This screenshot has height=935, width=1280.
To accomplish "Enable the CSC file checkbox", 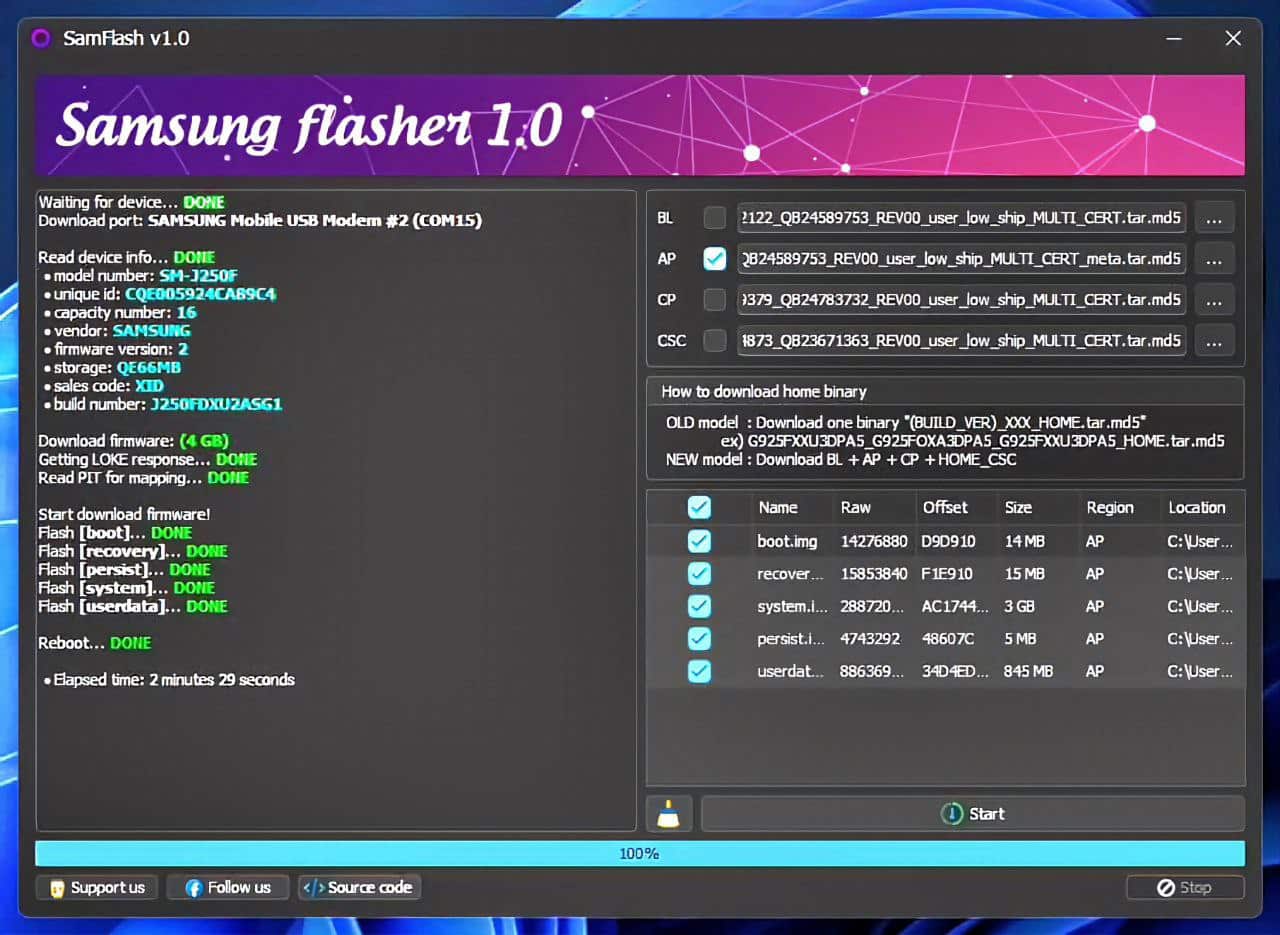I will [x=714, y=341].
